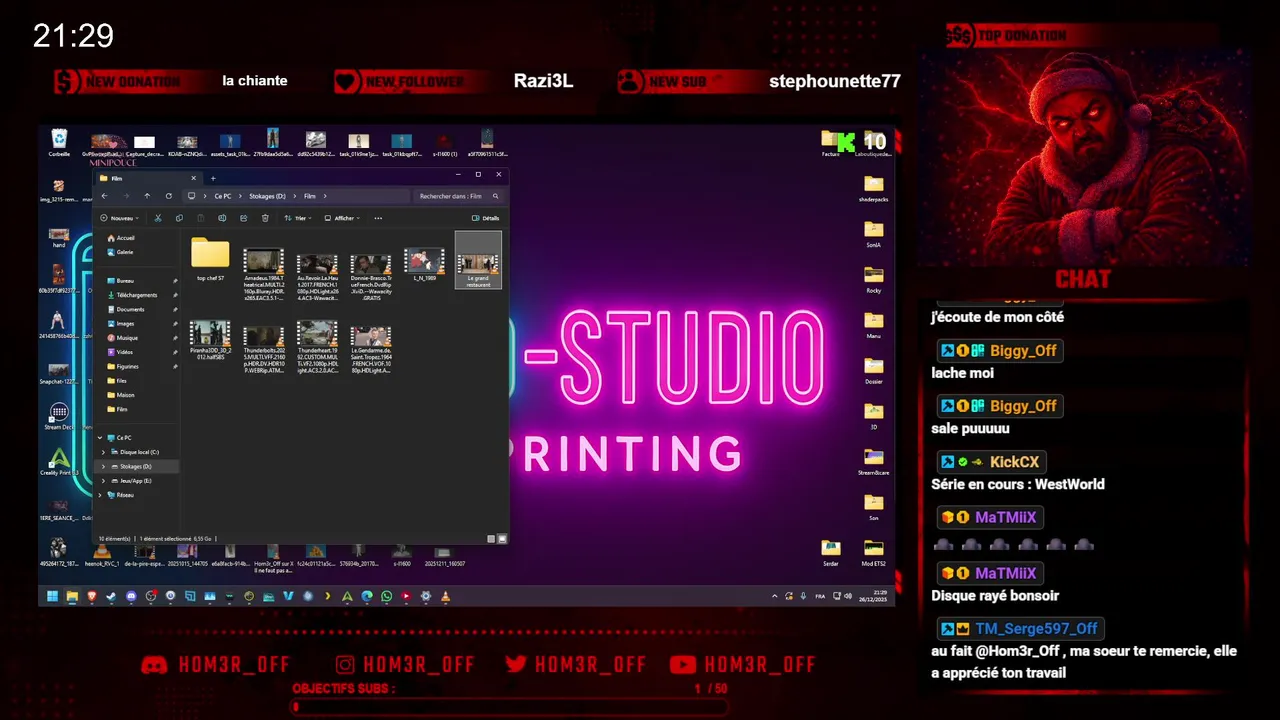Click KickCX username in the chat
Screen dimensions: 1280x720
1014,462
